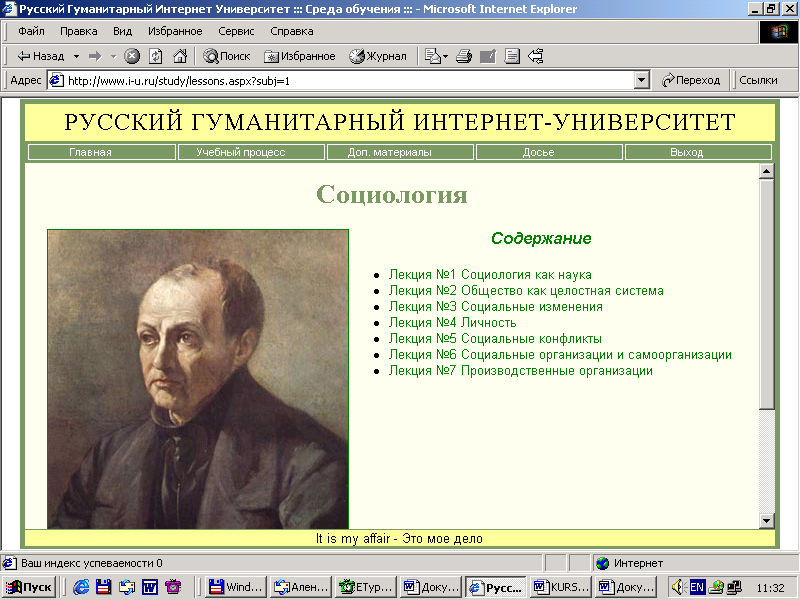Open the Пуск start menu

tap(30, 587)
